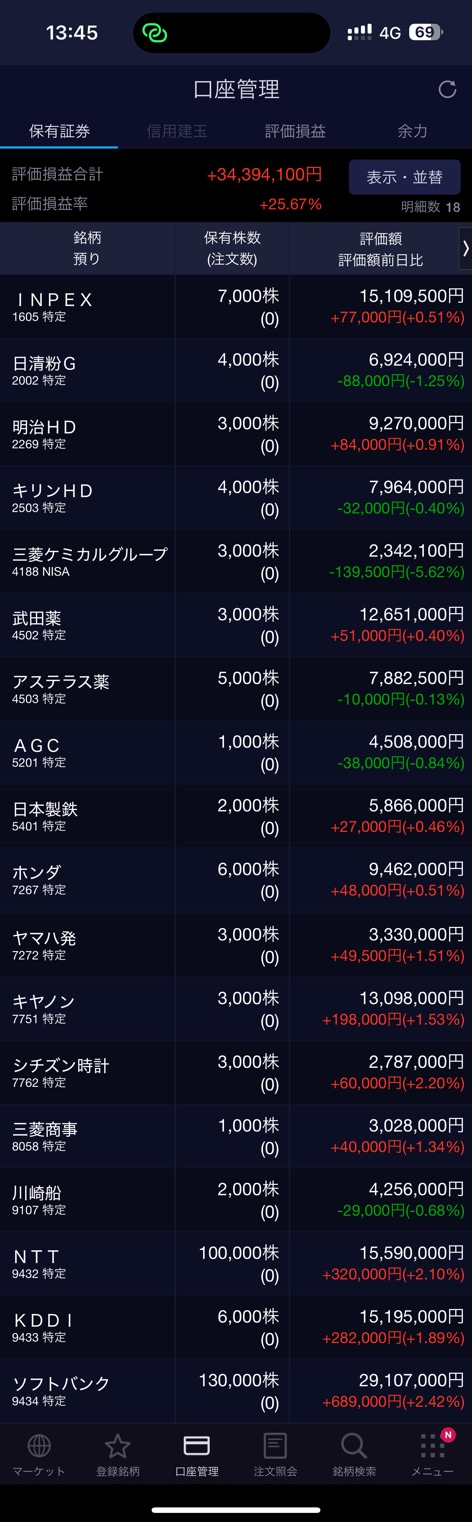Screen dimensions: 472x1522
Task: Open 登録銘柄 star icon
Action: point(118,1445)
